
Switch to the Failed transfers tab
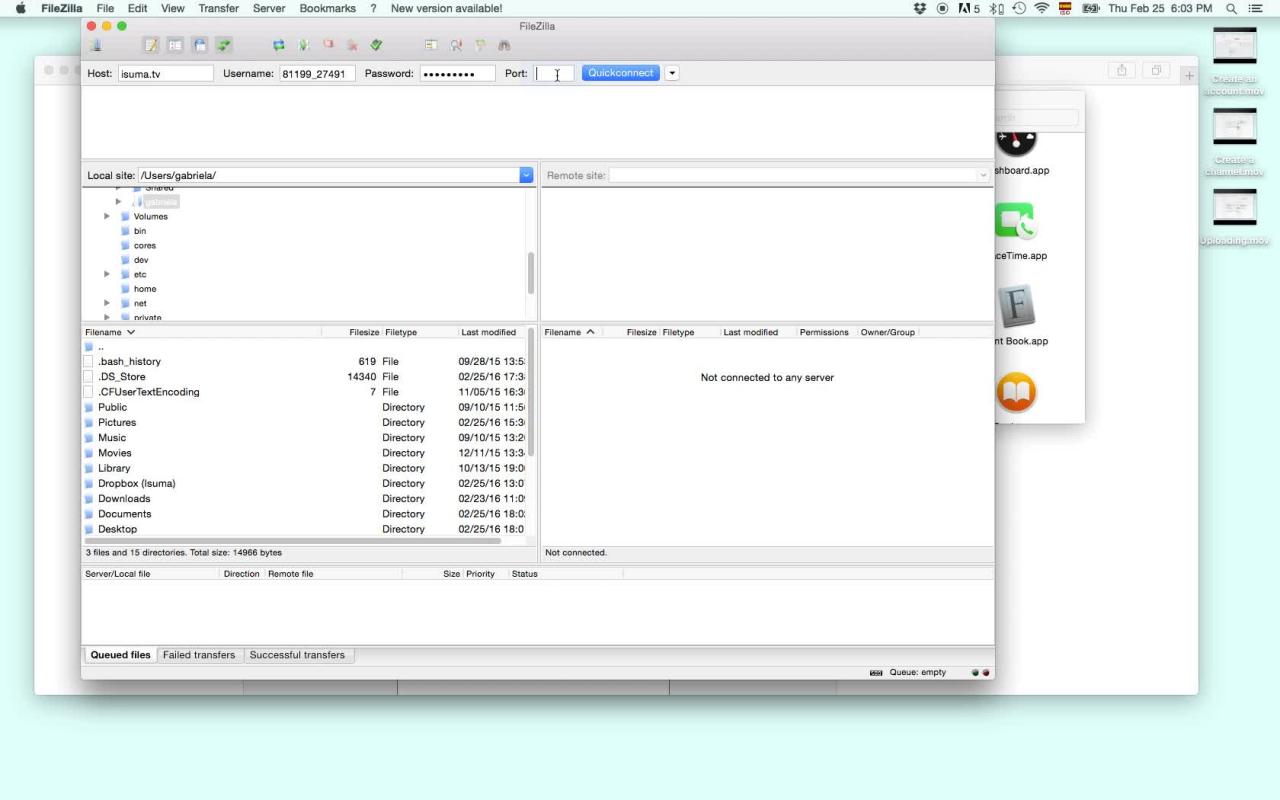199,655
